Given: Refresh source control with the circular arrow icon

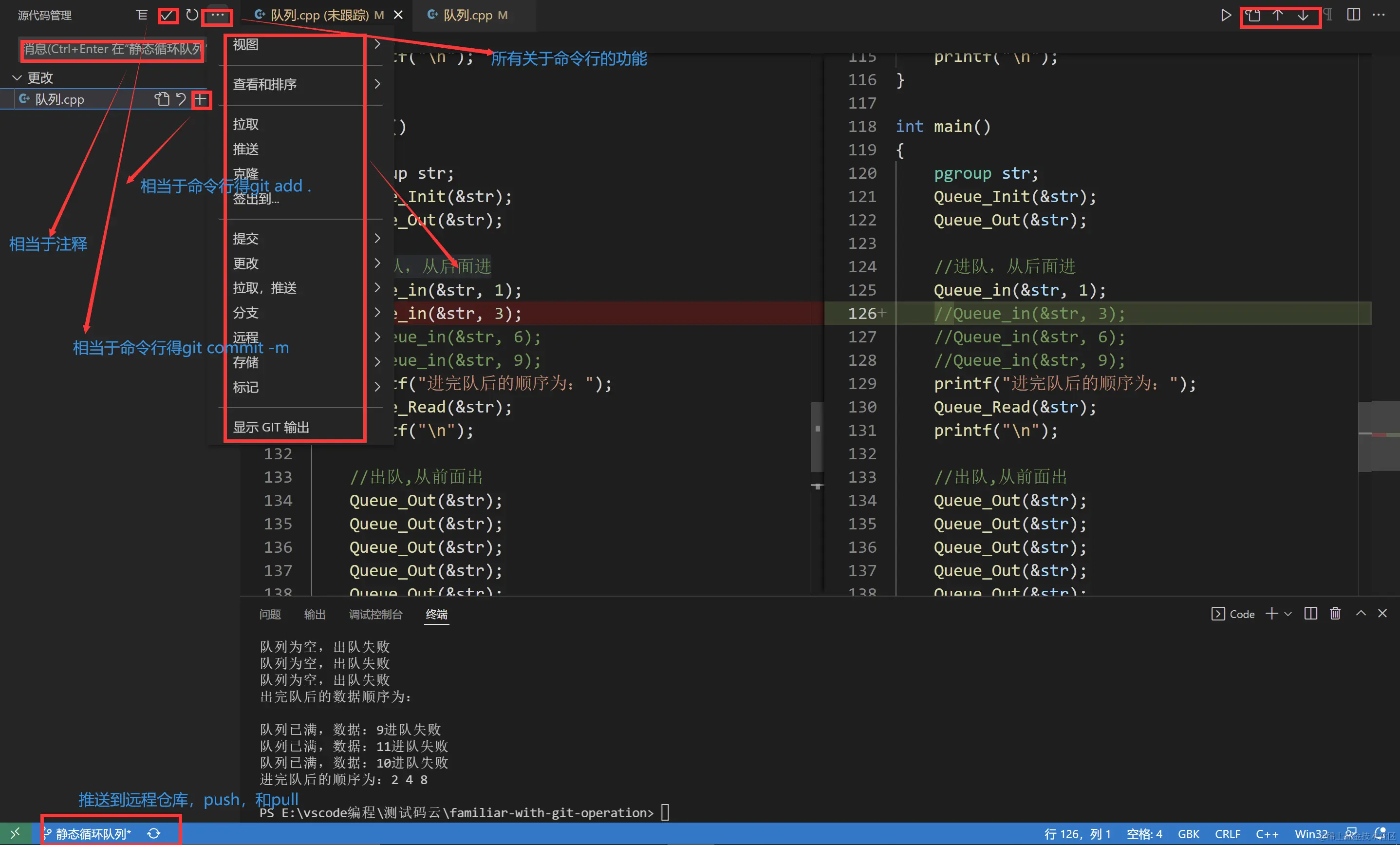Looking at the screenshot, I should [x=192, y=15].
